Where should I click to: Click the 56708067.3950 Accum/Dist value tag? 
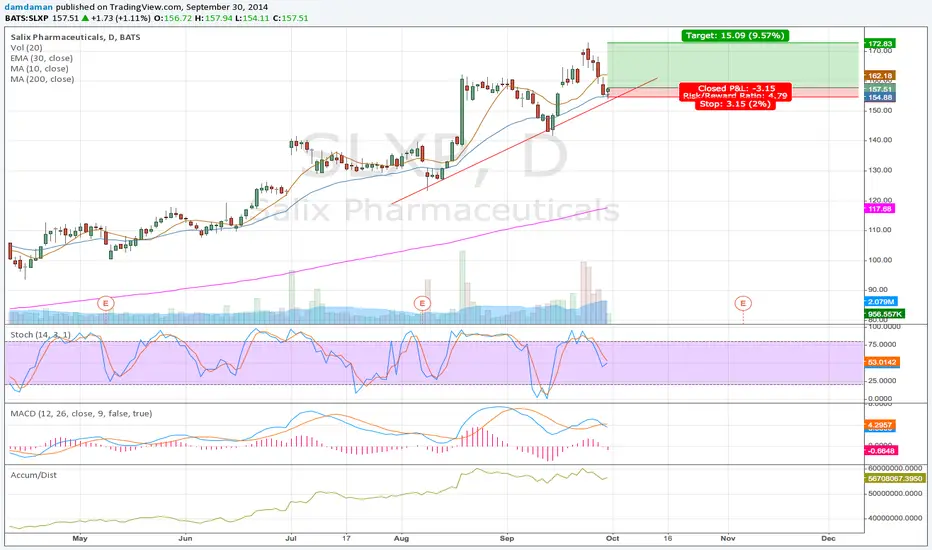coord(895,479)
